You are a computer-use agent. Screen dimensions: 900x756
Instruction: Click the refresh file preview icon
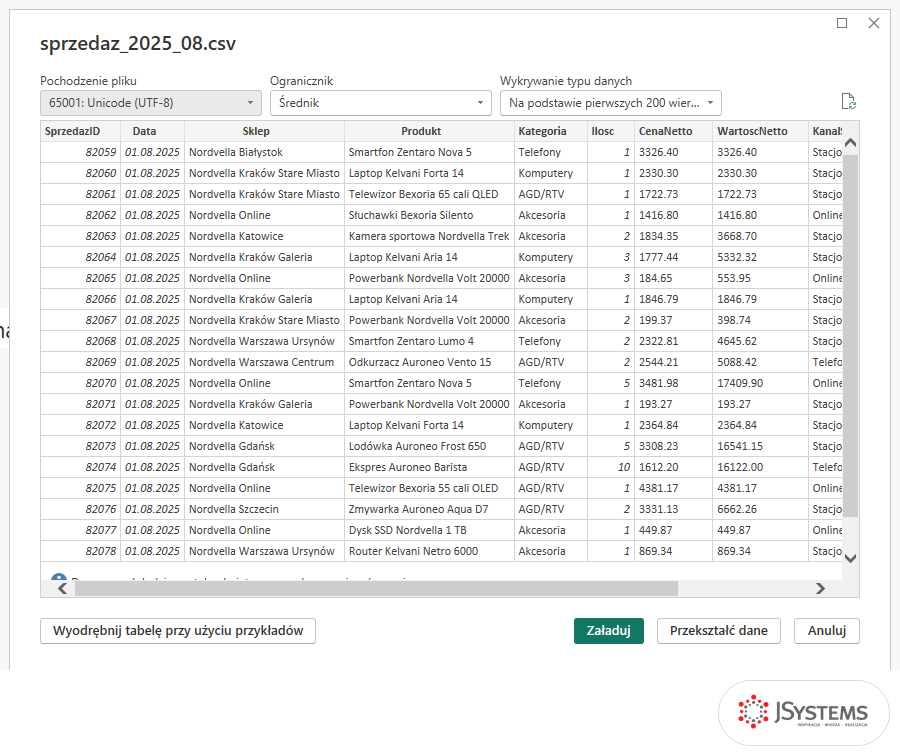click(x=848, y=102)
